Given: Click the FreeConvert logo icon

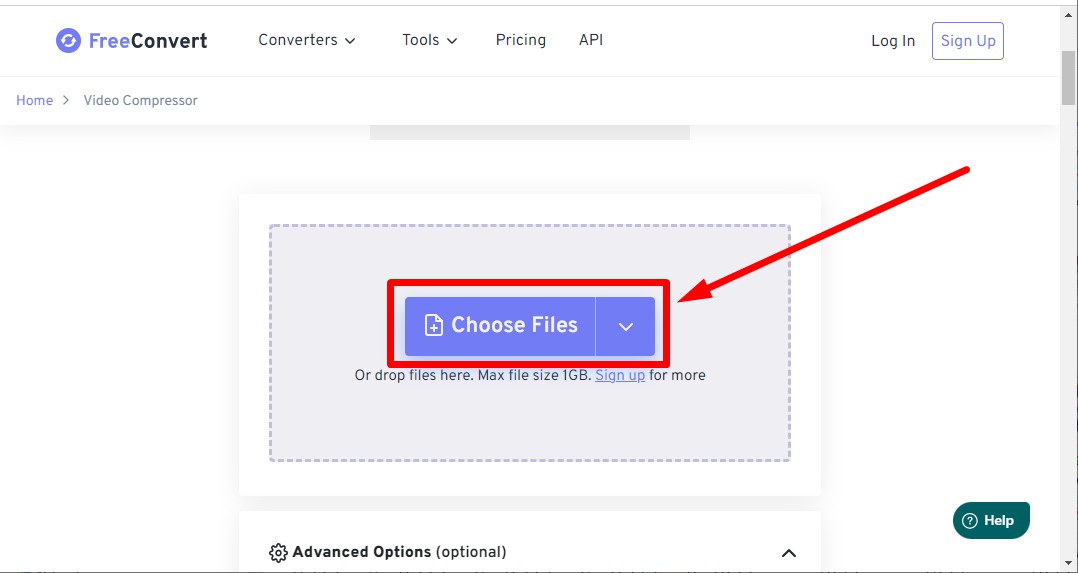Looking at the screenshot, I should (x=68, y=41).
